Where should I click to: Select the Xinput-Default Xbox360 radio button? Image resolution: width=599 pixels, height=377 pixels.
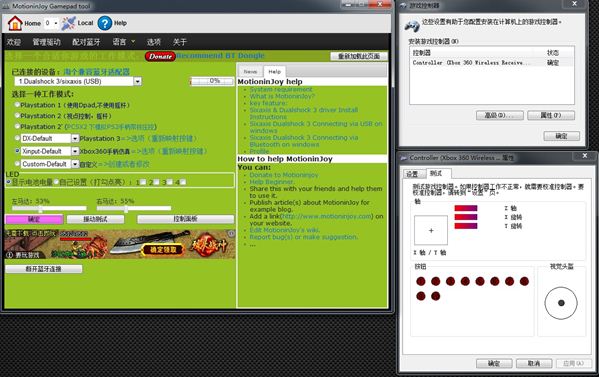pyautogui.click(x=17, y=151)
